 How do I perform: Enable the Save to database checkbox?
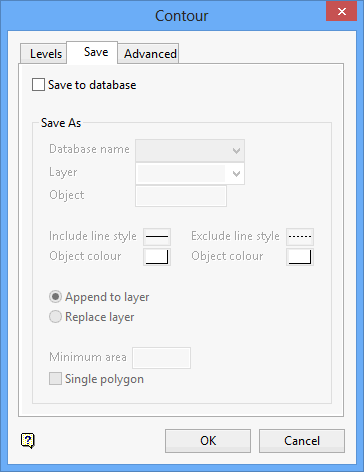point(38,85)
